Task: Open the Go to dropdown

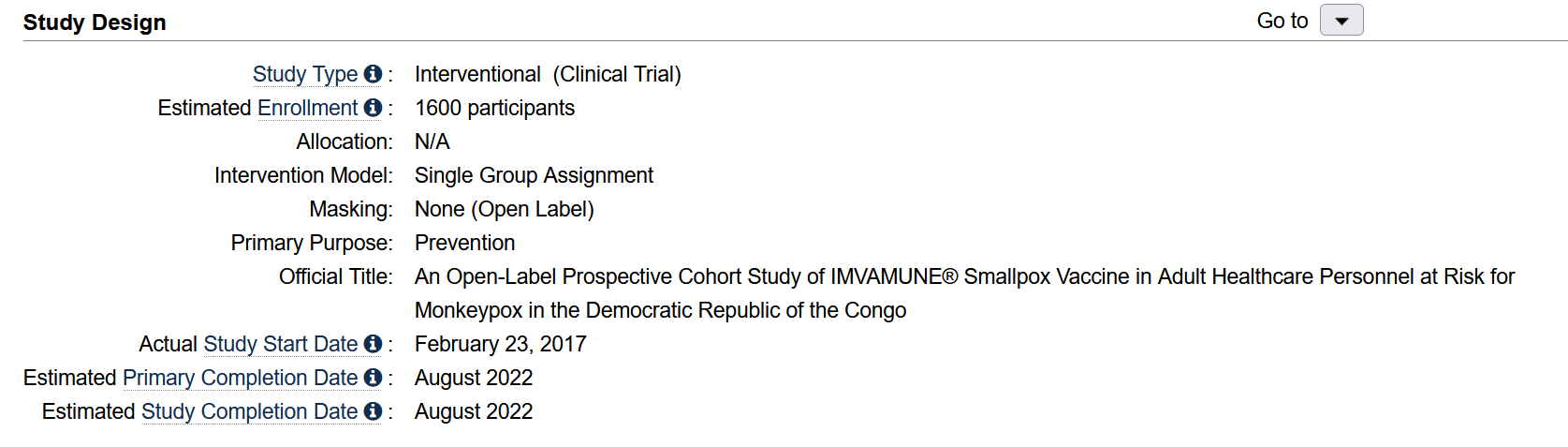Action: coord(1341,21)
